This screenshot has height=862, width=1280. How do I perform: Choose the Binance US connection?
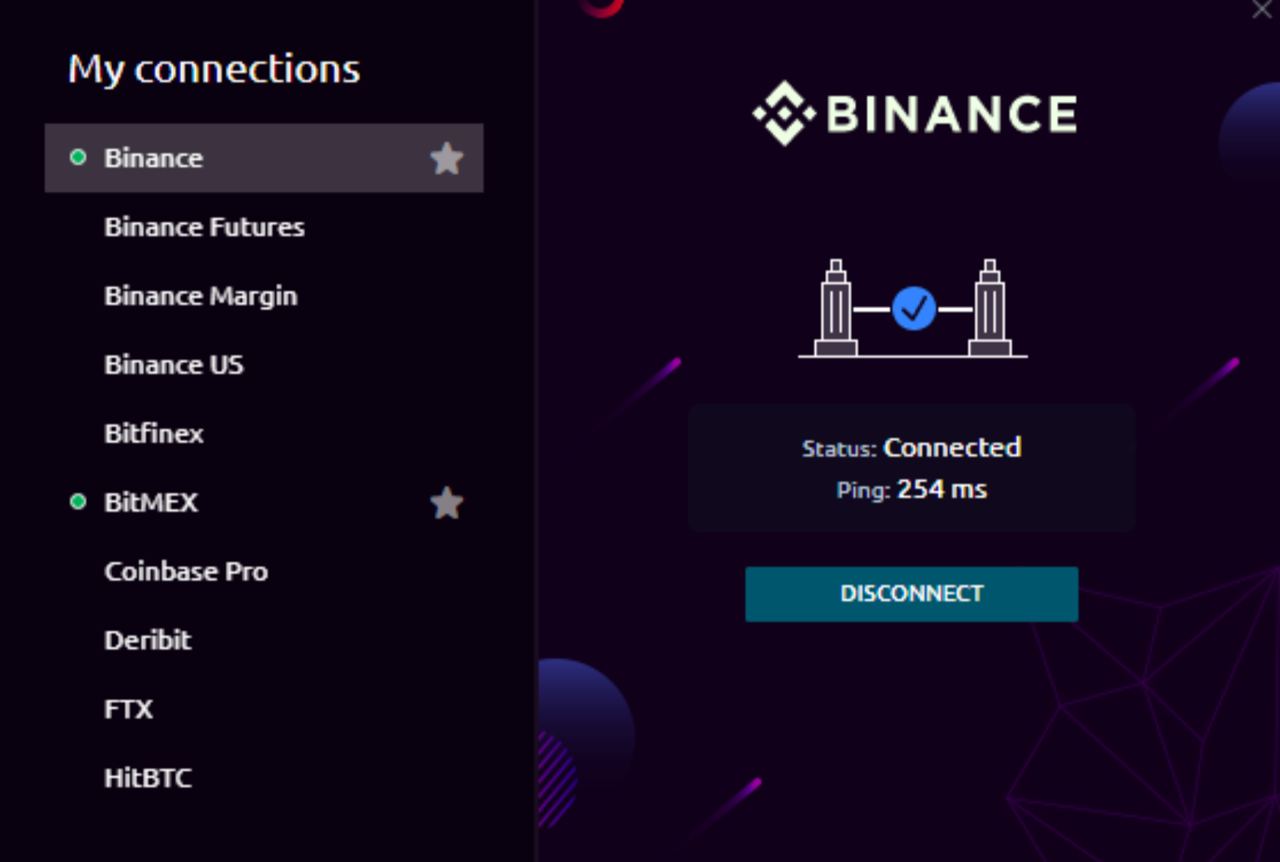174,365
